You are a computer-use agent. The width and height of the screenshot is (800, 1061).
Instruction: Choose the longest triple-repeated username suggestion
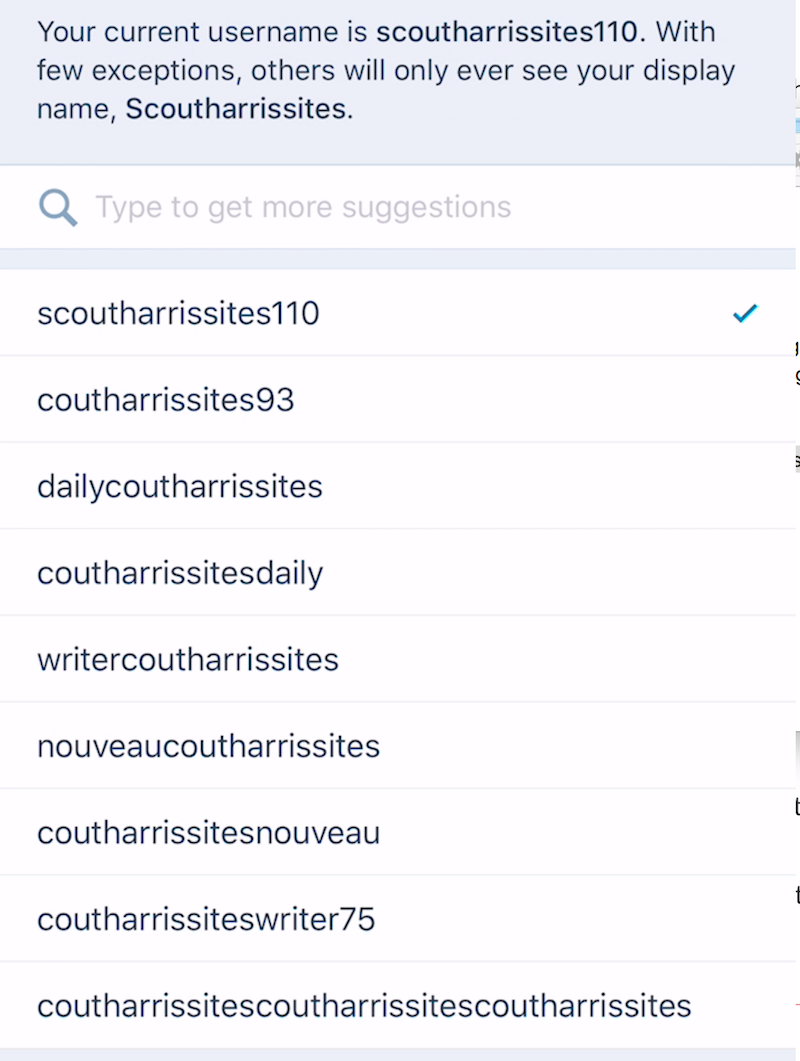363,1005
